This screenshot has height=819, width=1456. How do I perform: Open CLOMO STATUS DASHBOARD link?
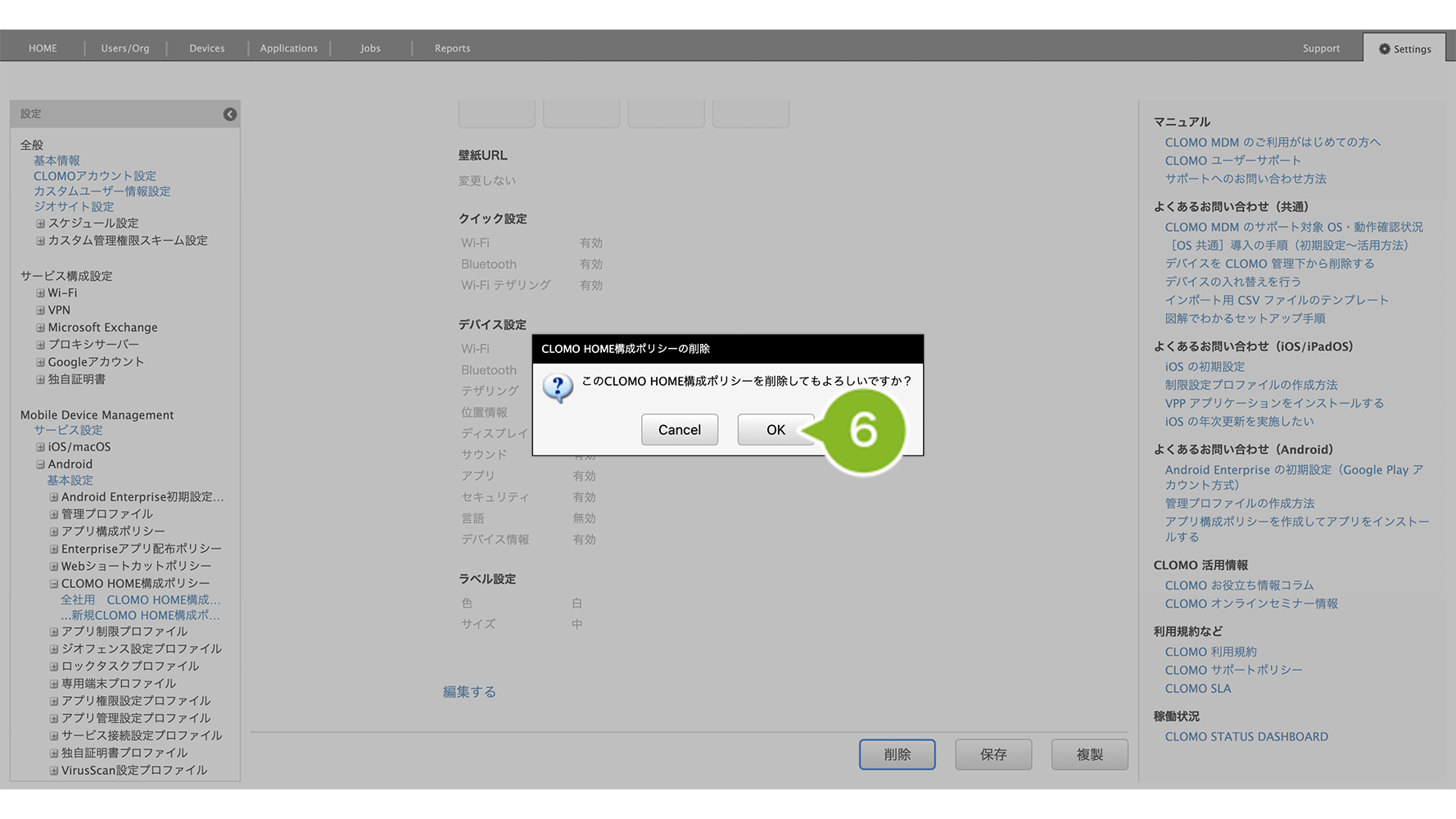[1246, 737]
